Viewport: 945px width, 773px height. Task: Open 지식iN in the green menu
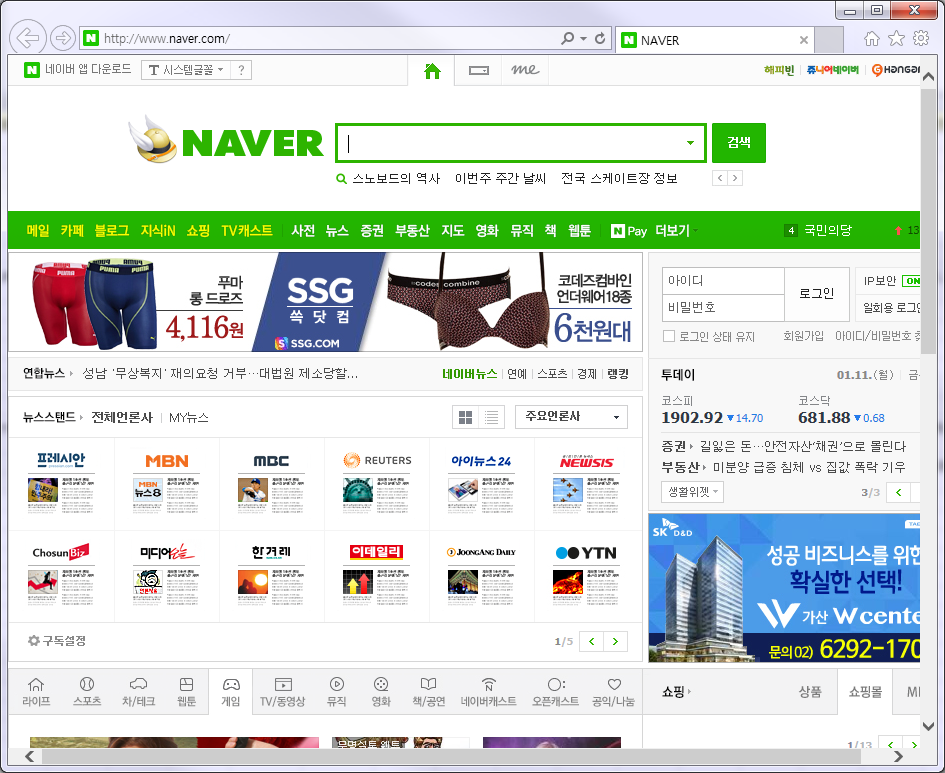[158, 230]
